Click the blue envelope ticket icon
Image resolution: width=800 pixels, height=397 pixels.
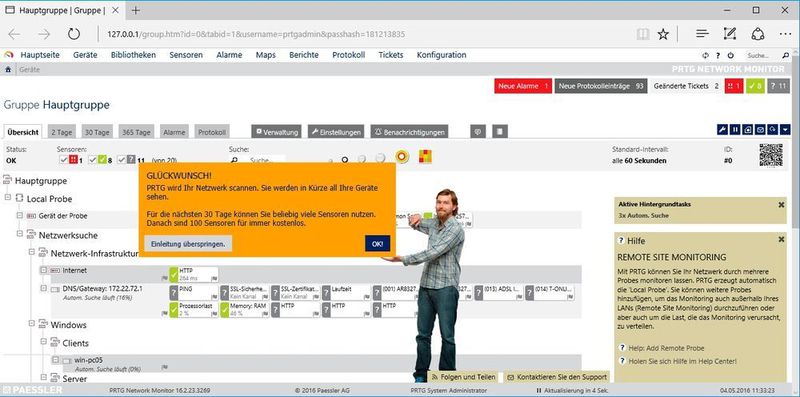point(760,130)
